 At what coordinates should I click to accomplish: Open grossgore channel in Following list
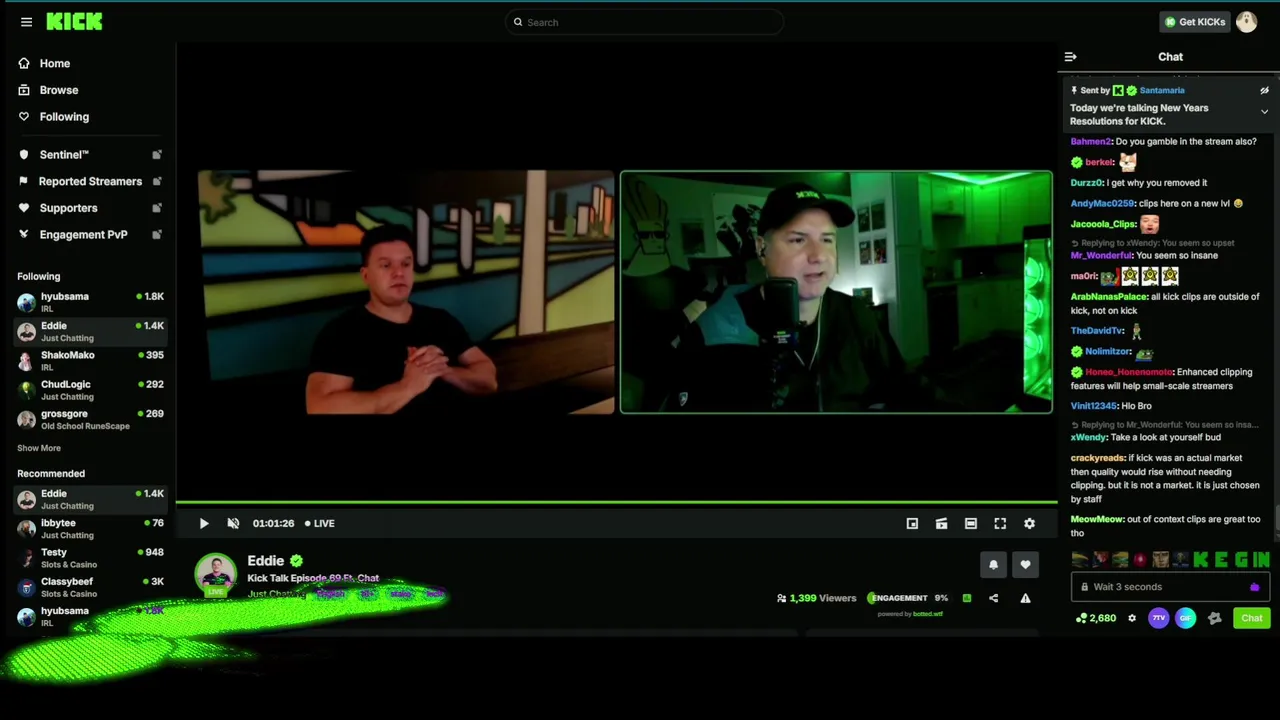tap(90, 419)
